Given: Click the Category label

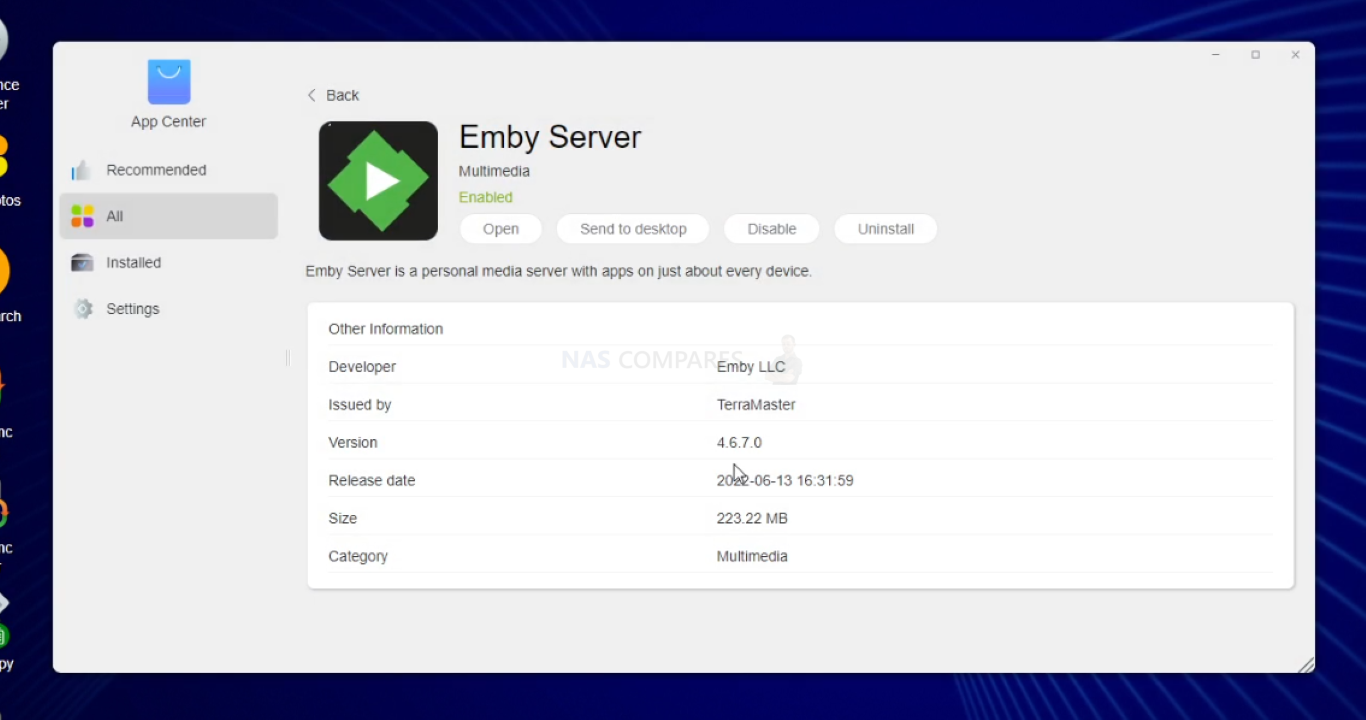Looking at the screenshot, I should 358,556.
